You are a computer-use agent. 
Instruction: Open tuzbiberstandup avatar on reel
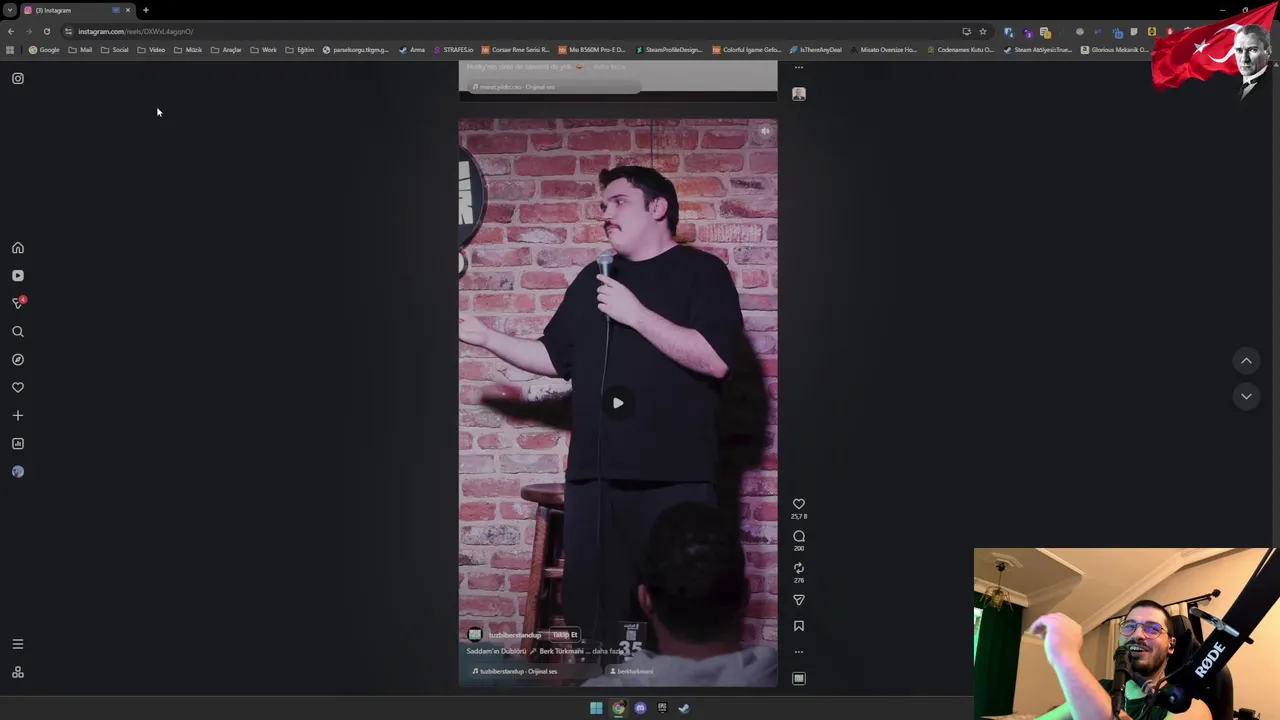pyautogui.click(x=474, y=635)
